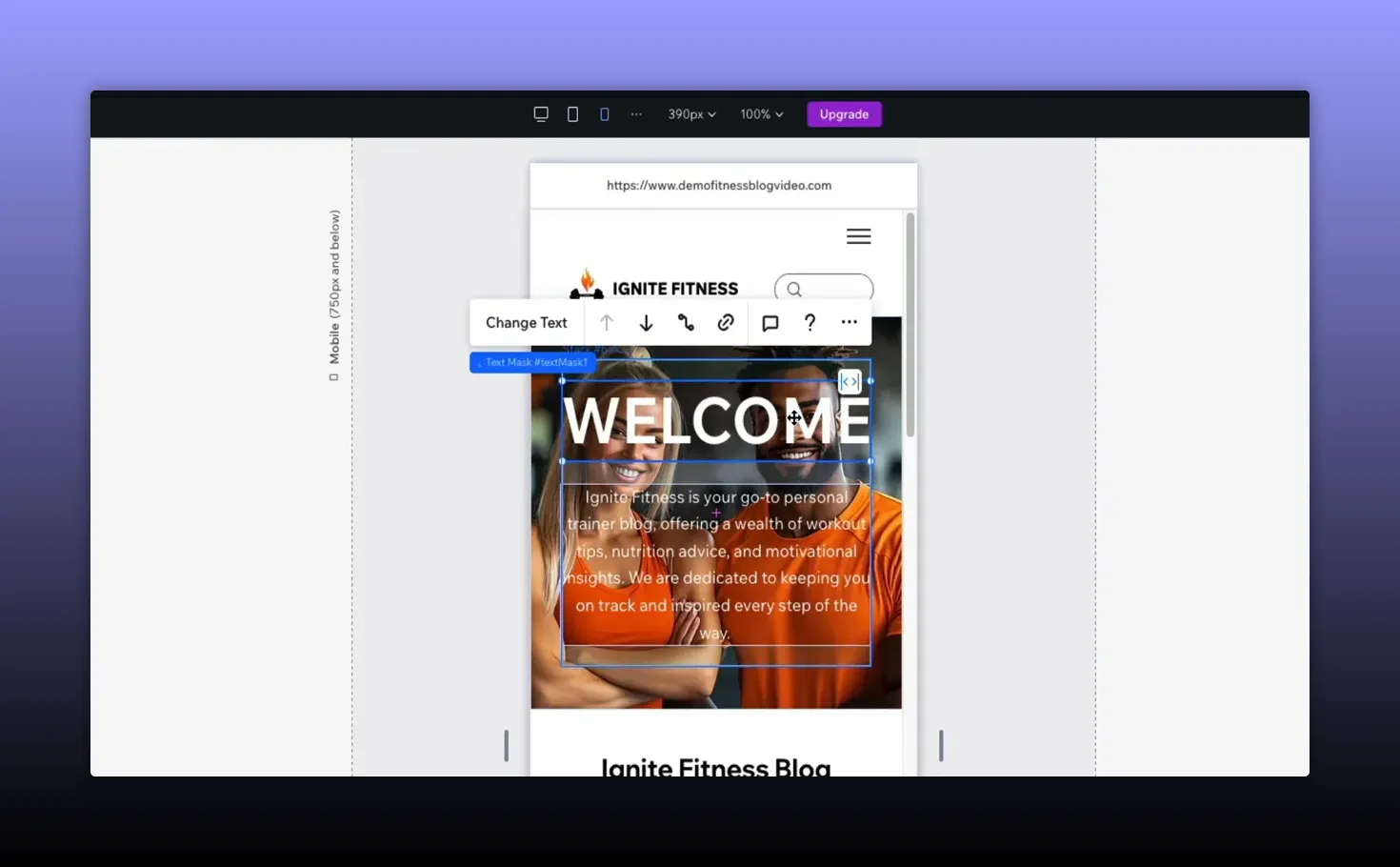This screenshot has width=1400, height=867.
Task: Click the move up arrow icon
Action: coord(607,323)
